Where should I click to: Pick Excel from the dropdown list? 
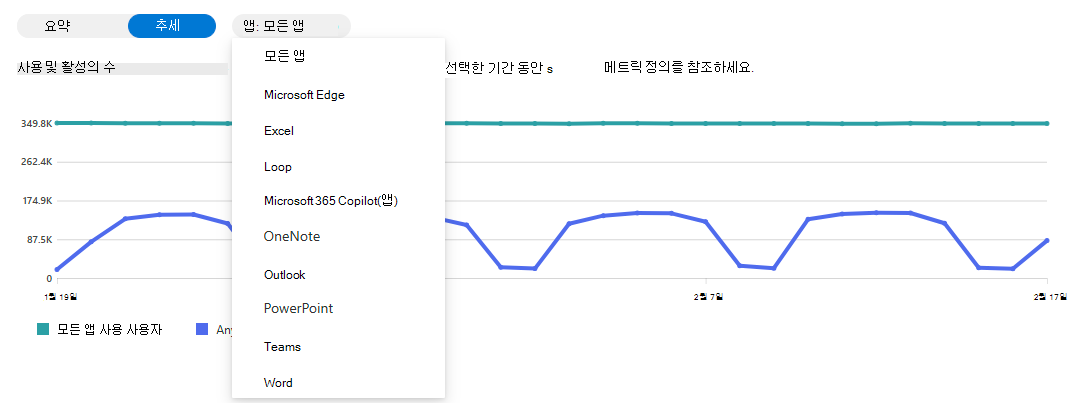point(279,131)
